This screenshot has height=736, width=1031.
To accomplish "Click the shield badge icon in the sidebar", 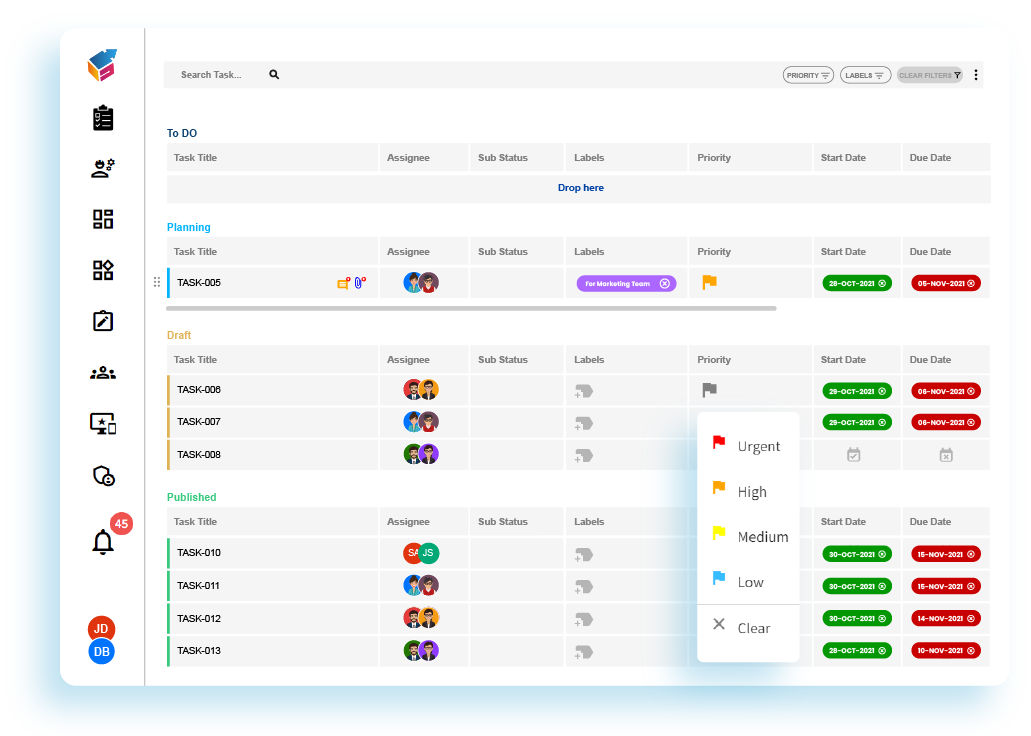I will (102, 473).
